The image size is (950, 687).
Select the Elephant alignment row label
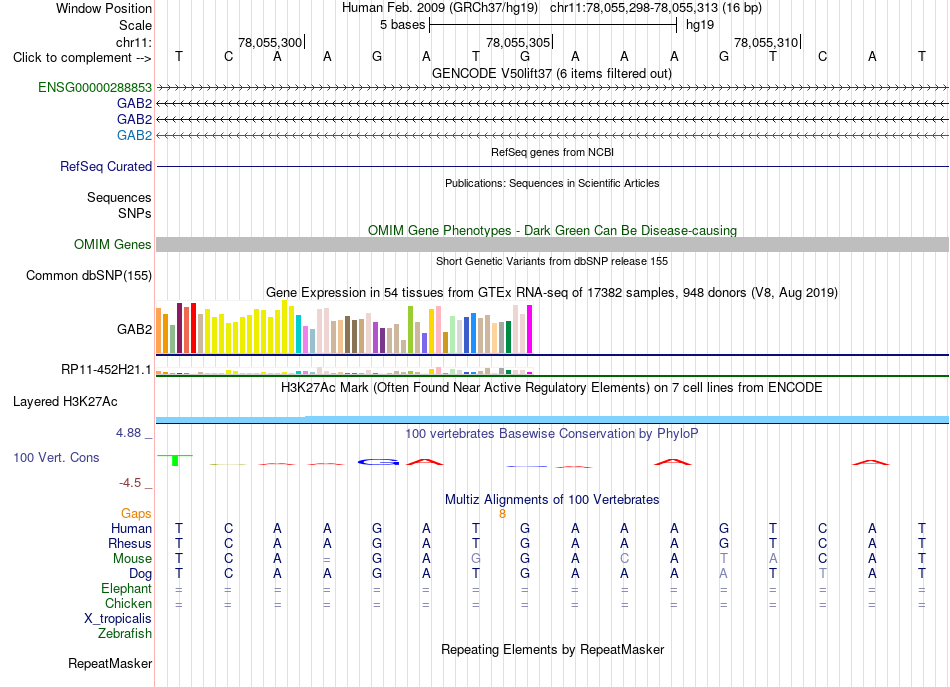pyautogui.click(x=126, y=588)
